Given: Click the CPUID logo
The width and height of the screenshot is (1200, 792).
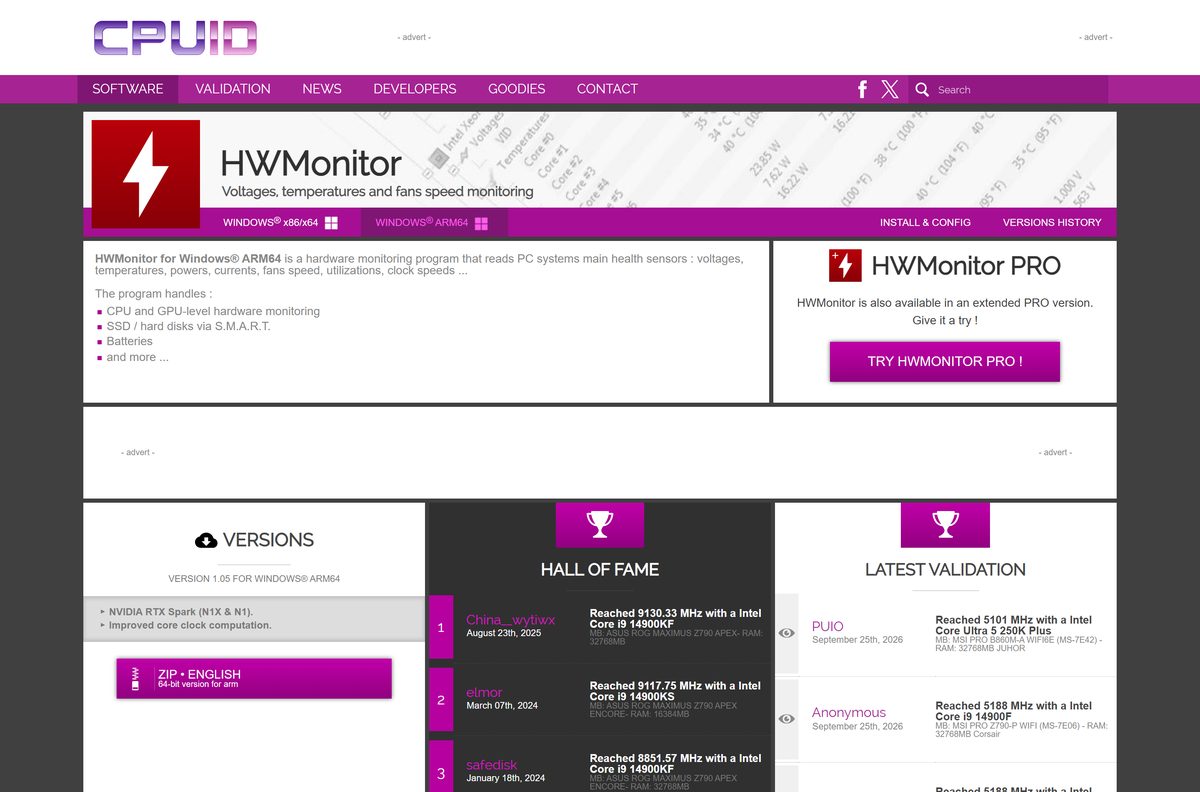Looking at the screenshot, I should click(x=175, y=37).
